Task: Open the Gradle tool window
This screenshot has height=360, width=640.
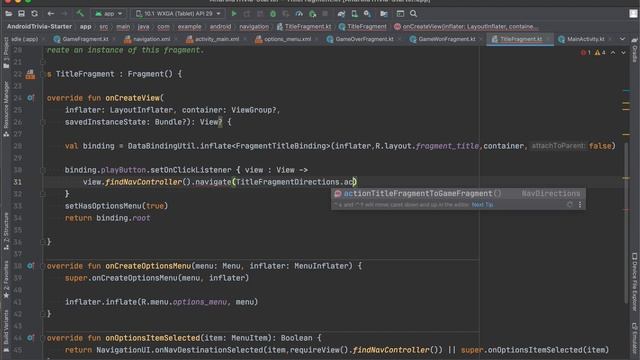Action: point(635,51)
